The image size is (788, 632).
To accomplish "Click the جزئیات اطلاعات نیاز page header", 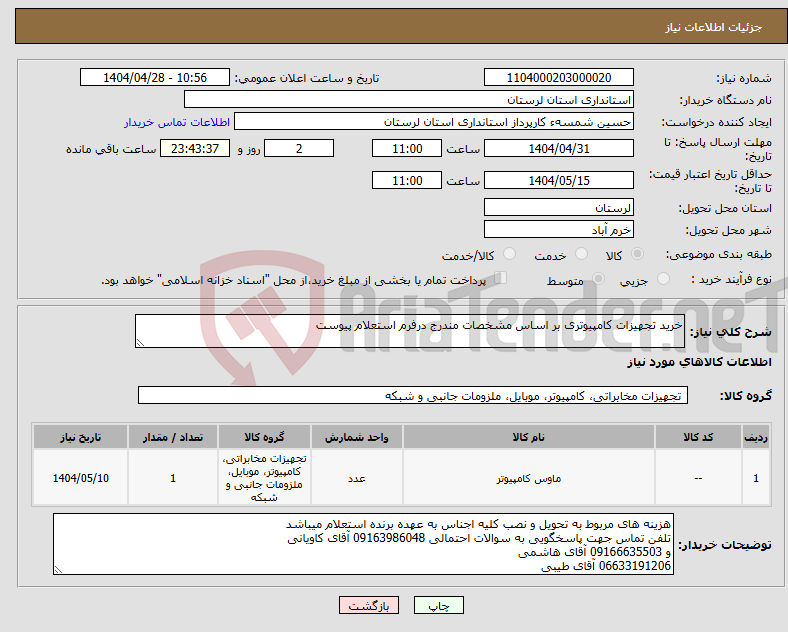I will [x=713, y=27].
